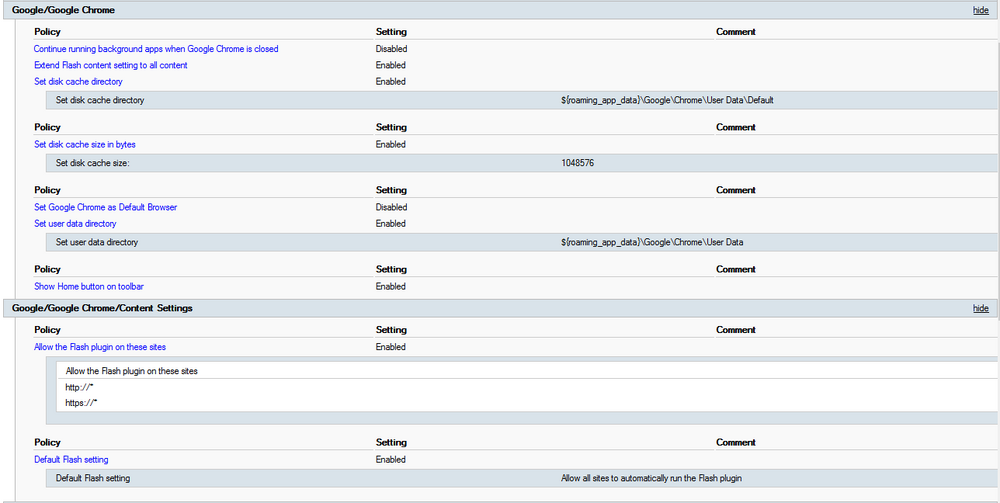Click 'Show Home button on toolbar' link
The width and height of the screenshot is (1000, 503).
pyautogui.click(x=89, y=287)
